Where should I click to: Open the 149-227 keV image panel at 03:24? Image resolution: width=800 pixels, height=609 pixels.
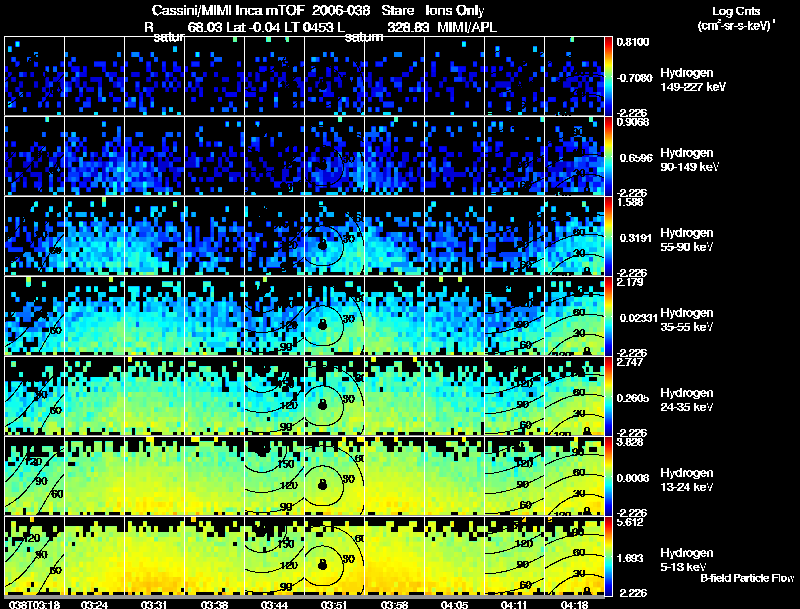[94, 76]
